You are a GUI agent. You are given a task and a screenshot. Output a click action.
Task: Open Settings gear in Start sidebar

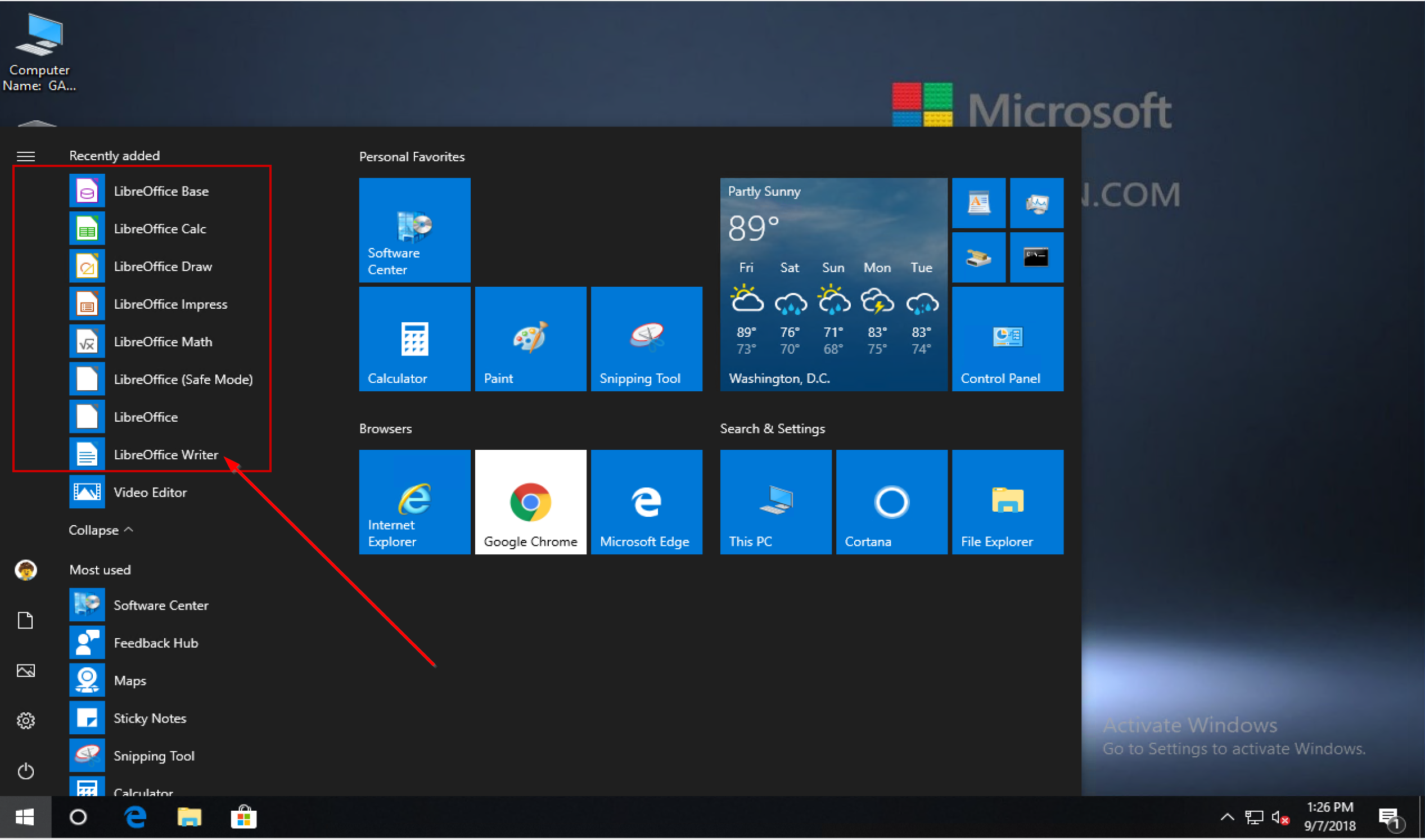point(25,720)
